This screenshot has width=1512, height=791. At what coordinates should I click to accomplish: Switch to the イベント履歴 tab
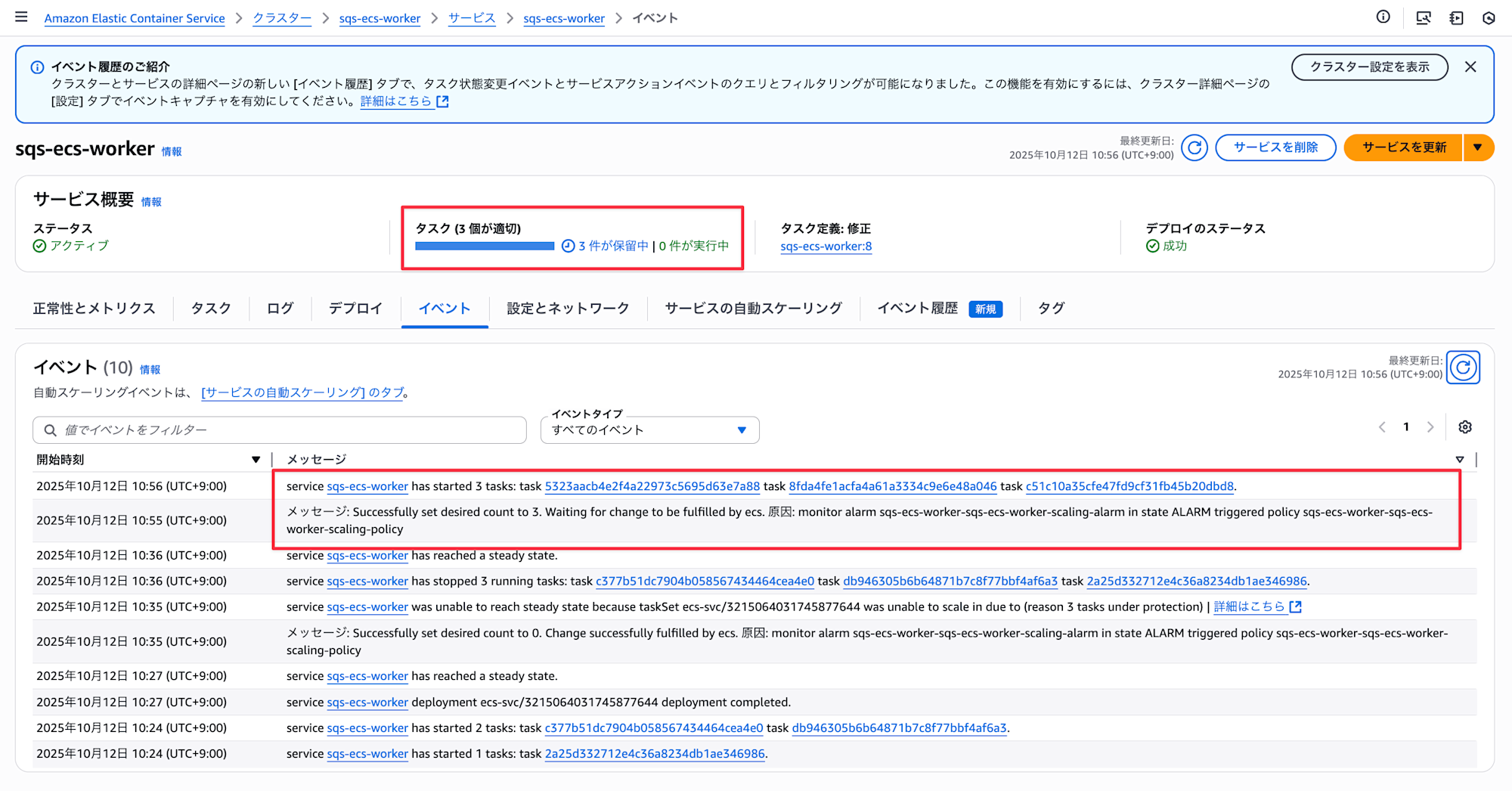coord(917,309)
